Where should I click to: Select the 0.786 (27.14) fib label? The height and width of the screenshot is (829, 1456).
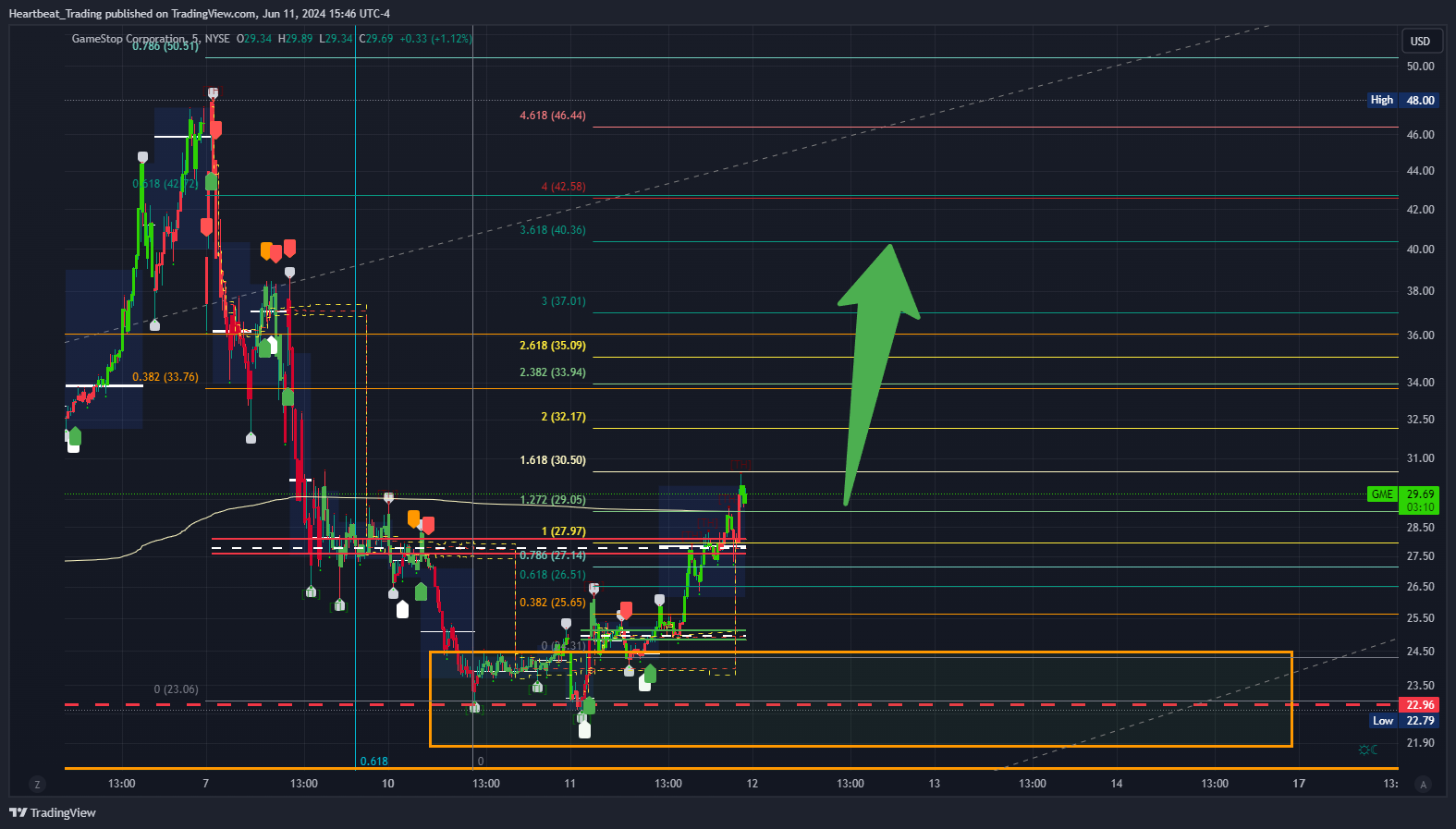coord(553,555)
